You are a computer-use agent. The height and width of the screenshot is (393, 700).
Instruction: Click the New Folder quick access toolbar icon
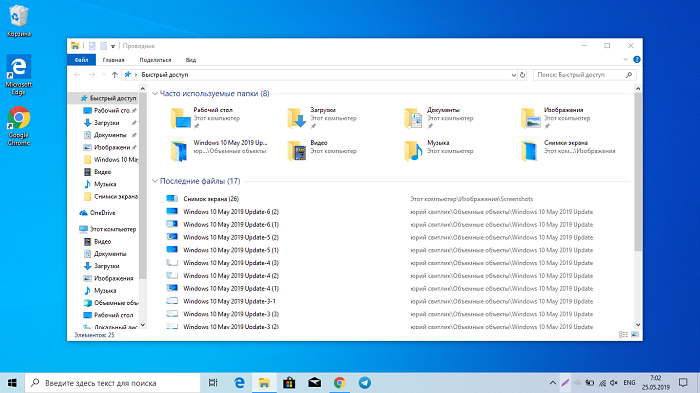pos(103,46)
